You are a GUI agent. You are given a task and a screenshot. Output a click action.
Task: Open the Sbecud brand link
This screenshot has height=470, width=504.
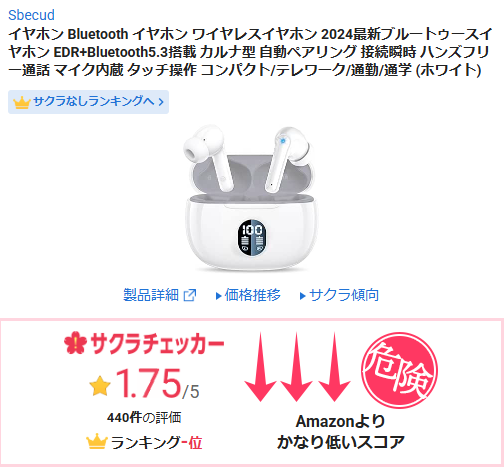tap(31, 15)
